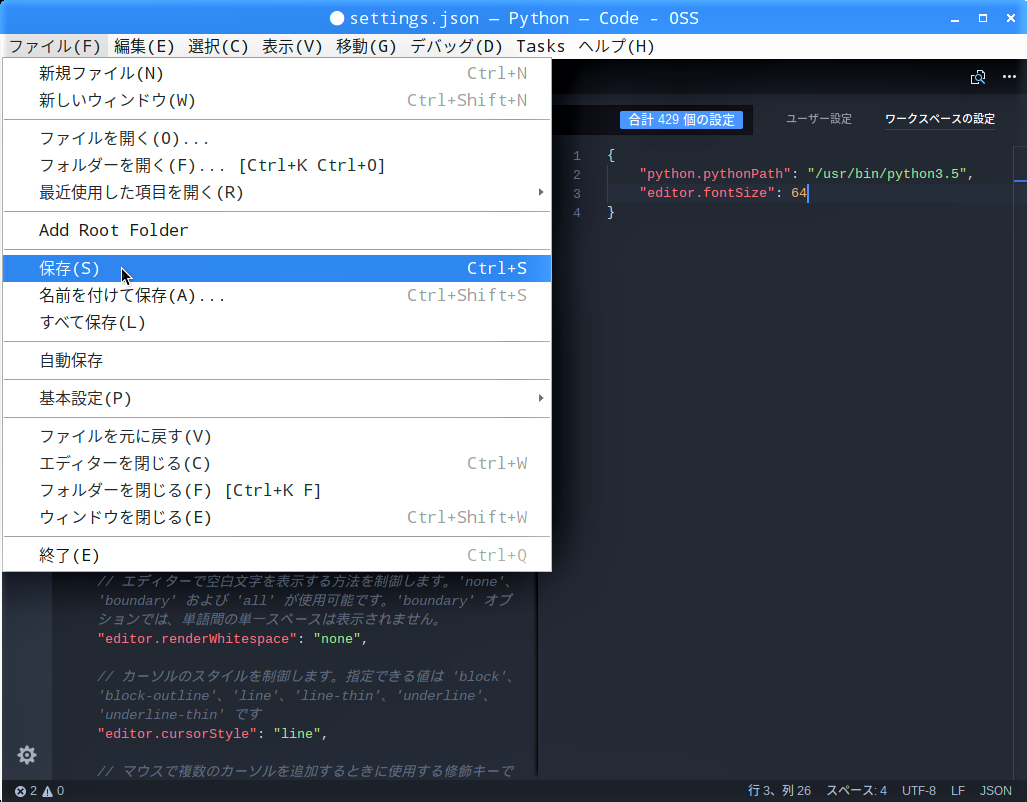
Task: Open the settings search icon in editor toolbar
Action: [x=977, y=77]
